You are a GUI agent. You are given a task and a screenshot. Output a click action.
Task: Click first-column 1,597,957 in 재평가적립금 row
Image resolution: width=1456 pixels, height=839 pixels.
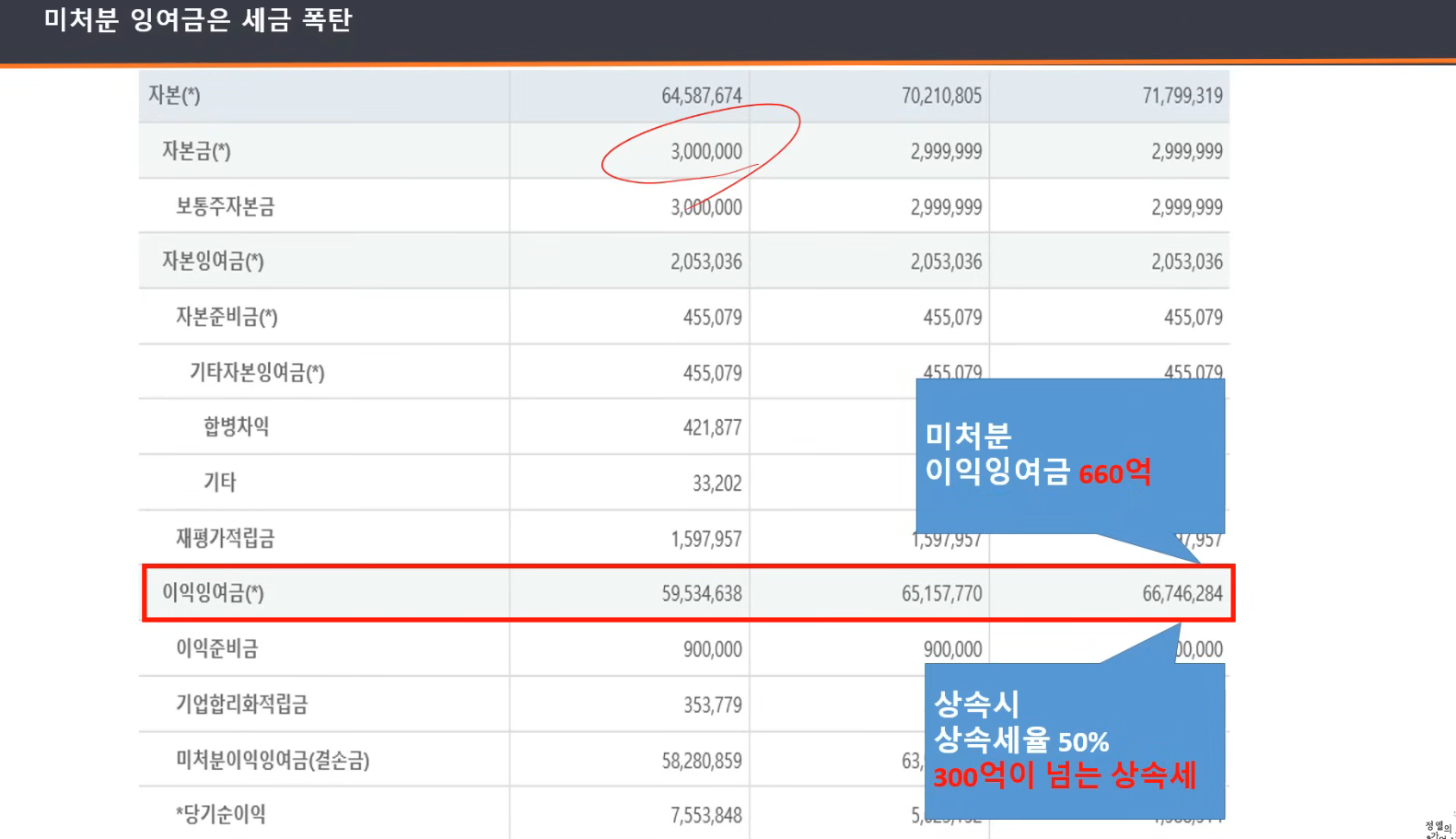705,539
